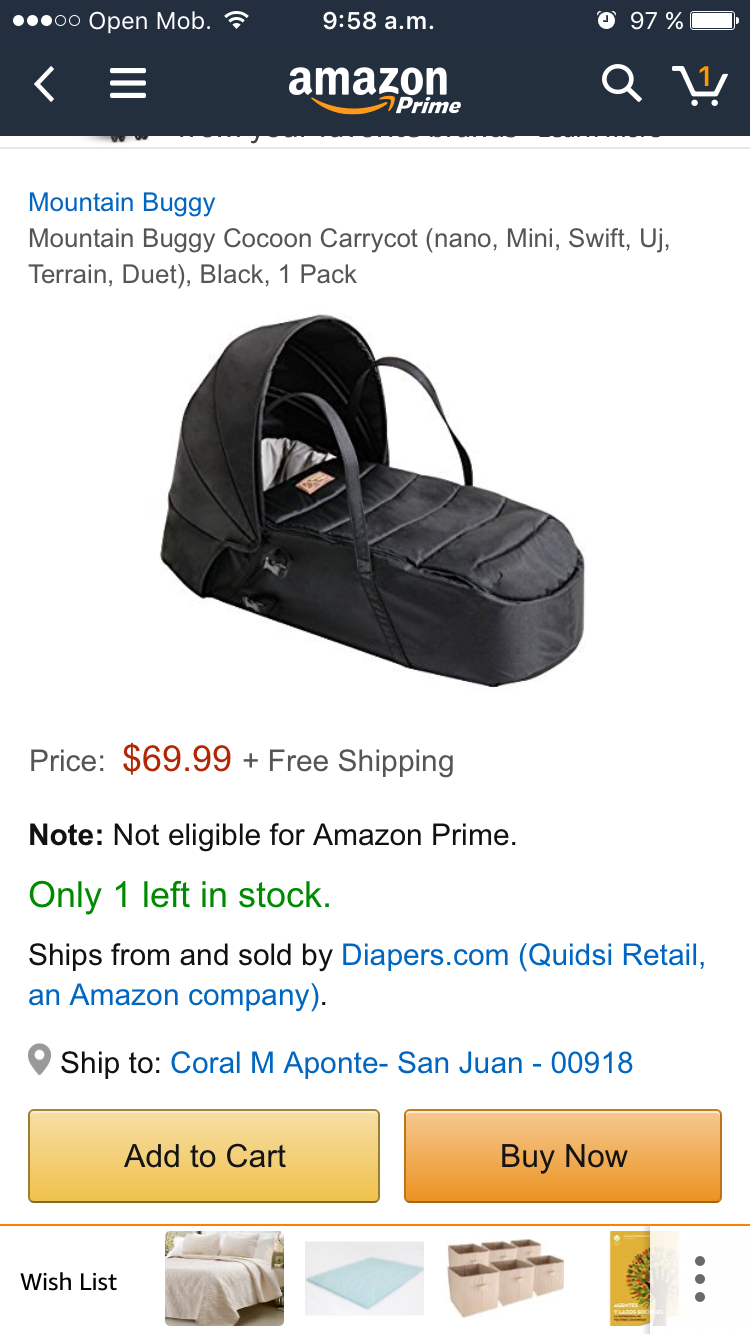The width and height of the screenshot is (750, 1334).
Task: Open the search magnifier icon
Action: tap(621, 84)
